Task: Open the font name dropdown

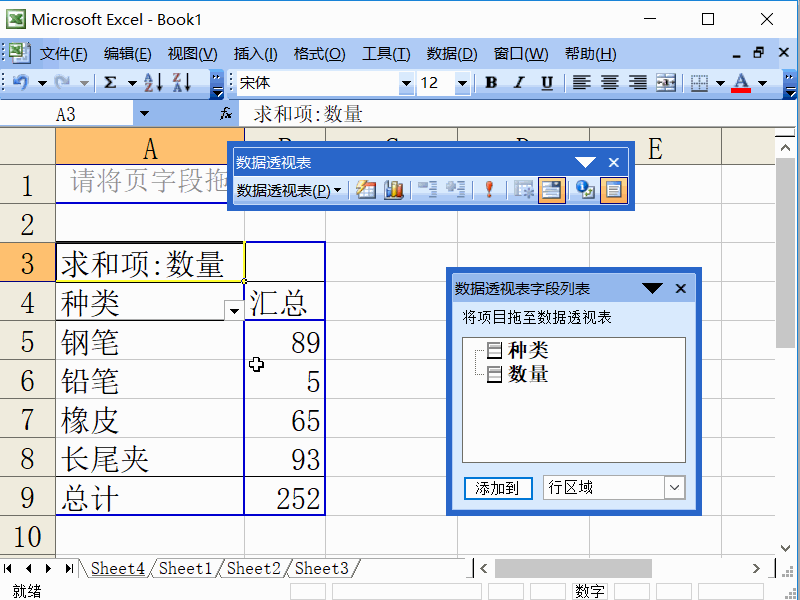Action: pos(406,83)
